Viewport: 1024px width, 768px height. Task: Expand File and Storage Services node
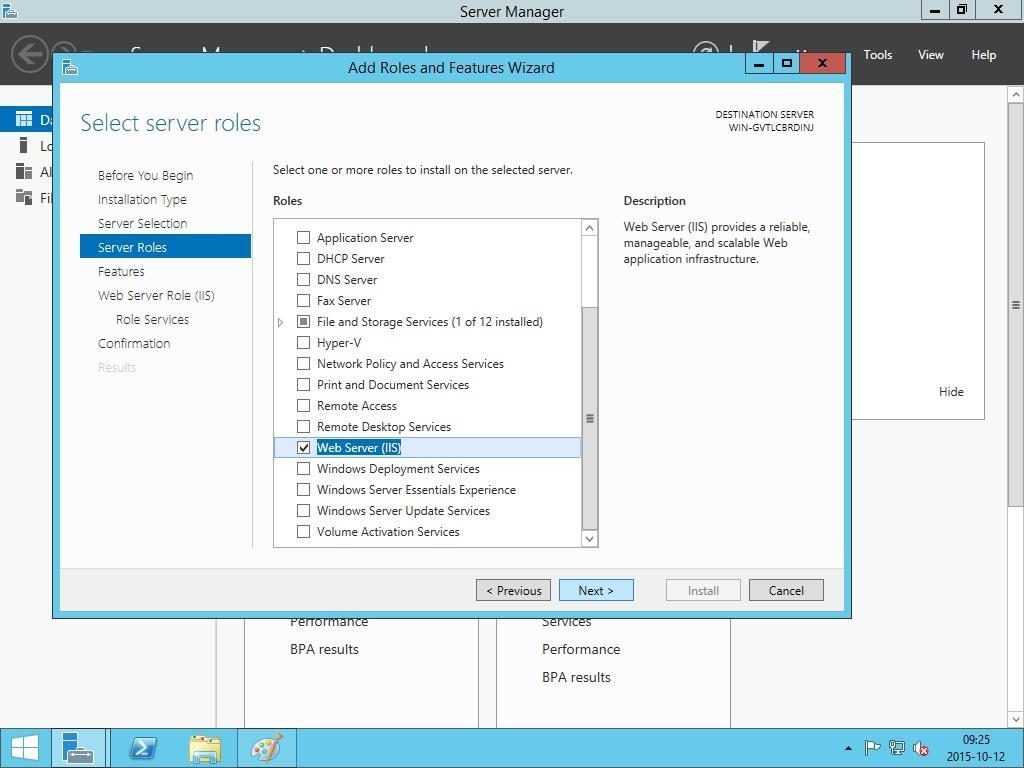[x=280, y=322]
